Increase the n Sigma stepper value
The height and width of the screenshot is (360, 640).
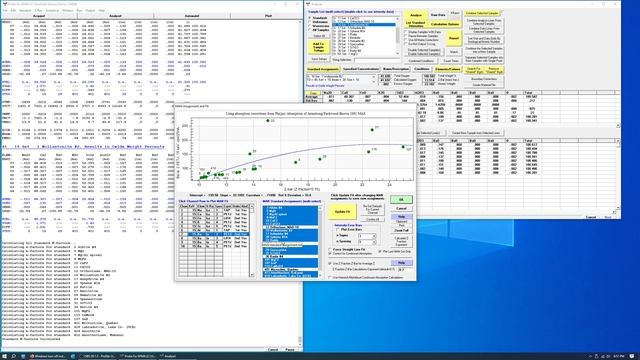pos(374,235)
